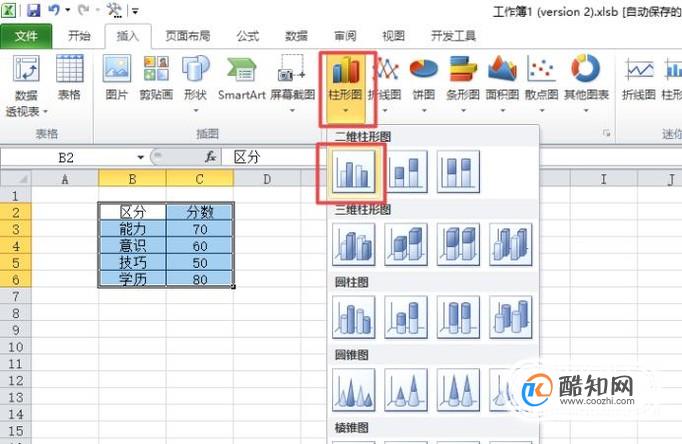Choose clustered cone chart
682x444 pixels.
click(x=354, y=390)
